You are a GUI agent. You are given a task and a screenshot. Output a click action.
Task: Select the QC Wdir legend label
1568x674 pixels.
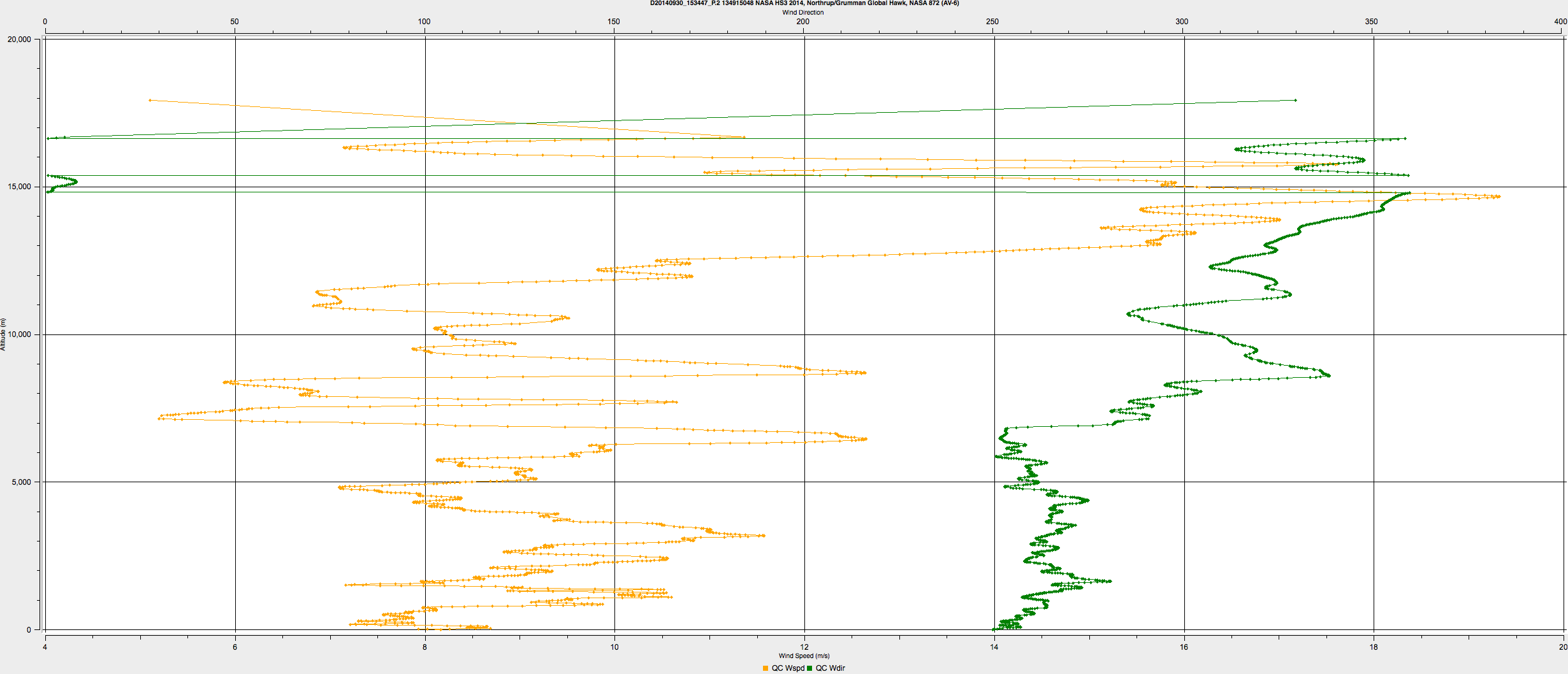click(x=831, y=668)
